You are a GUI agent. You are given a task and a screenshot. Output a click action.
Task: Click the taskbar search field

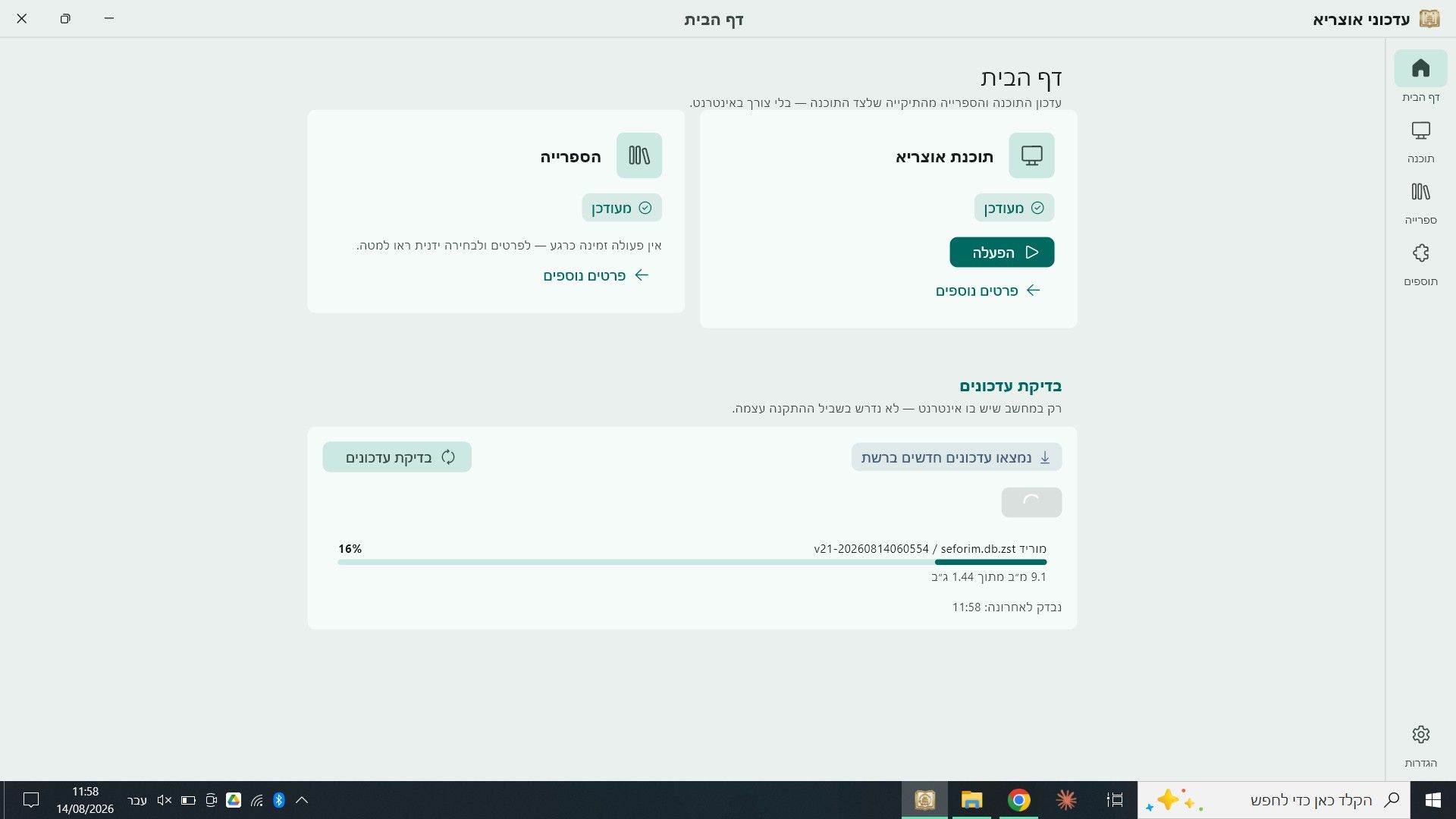point(1274,800)
